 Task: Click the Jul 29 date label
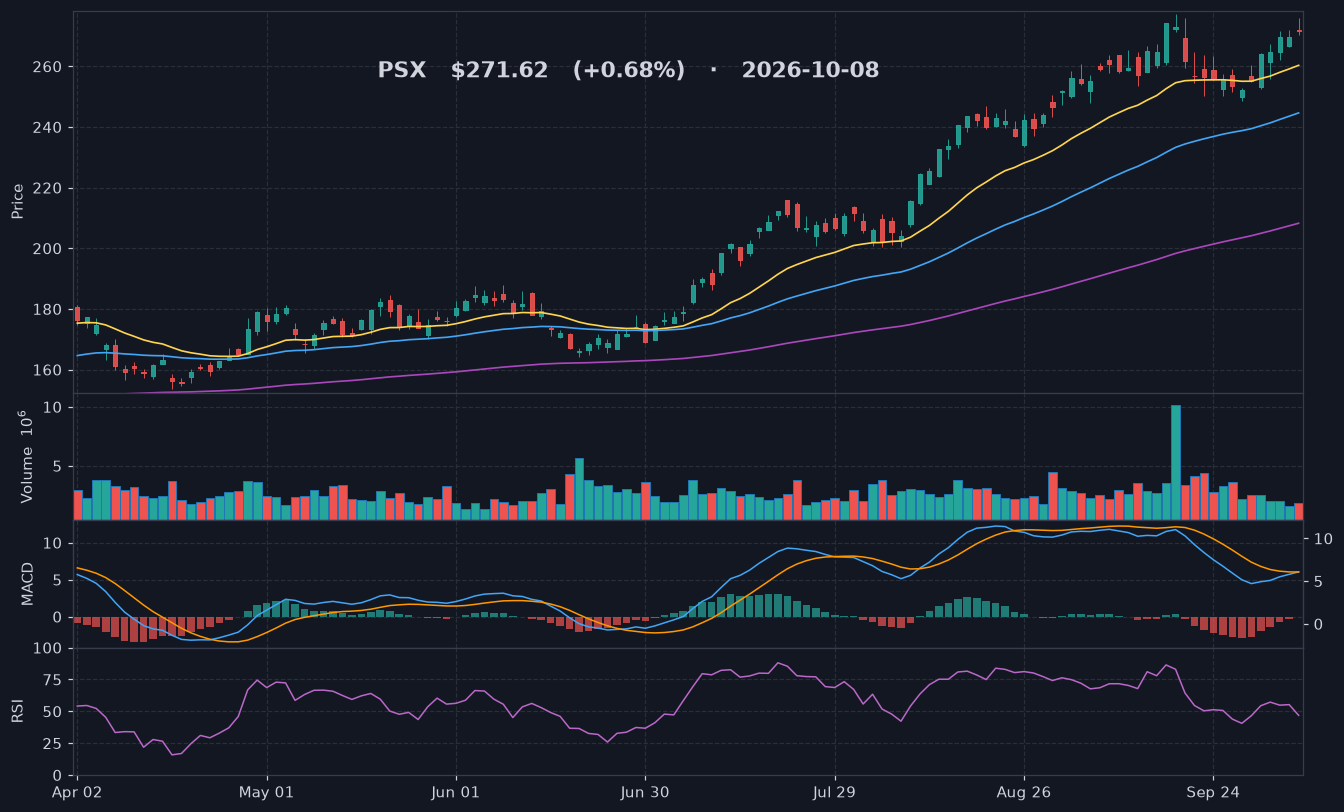pos(834,792)
